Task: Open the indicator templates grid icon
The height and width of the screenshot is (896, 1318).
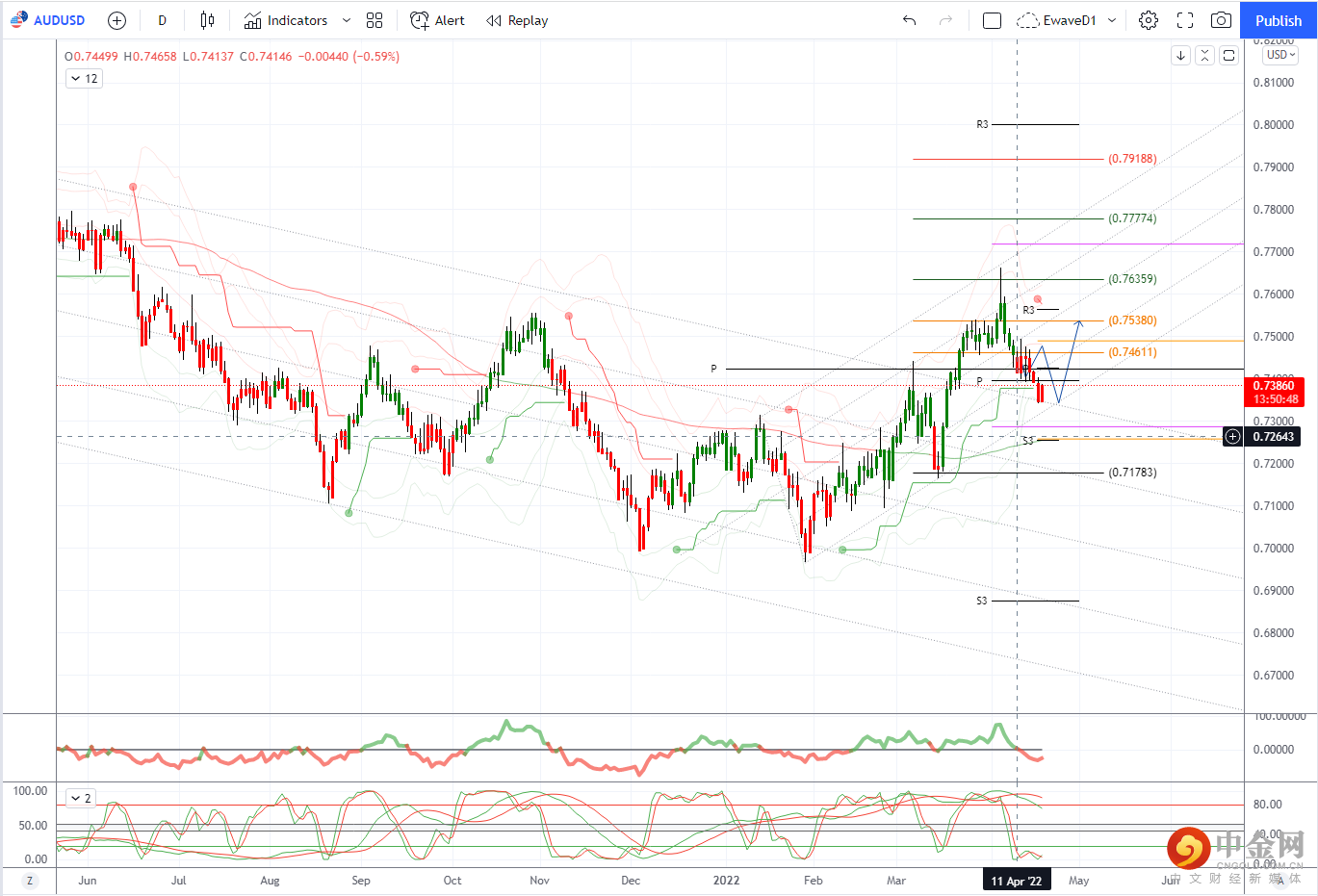Action: click(x=375, y=20)
